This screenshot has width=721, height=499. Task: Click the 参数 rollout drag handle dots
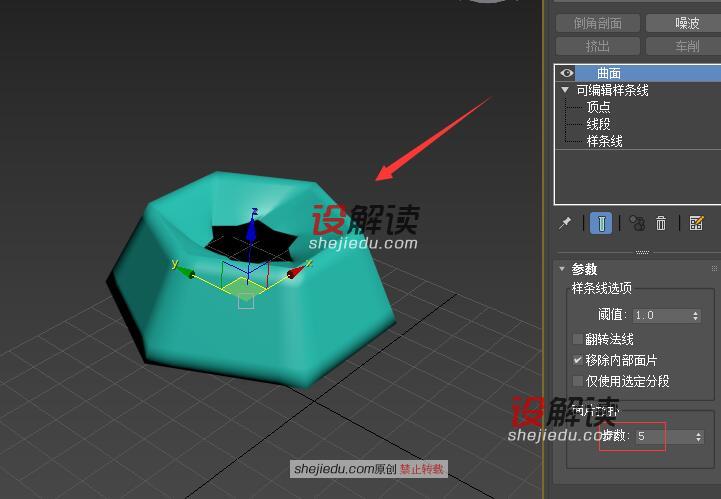point(714,269)
